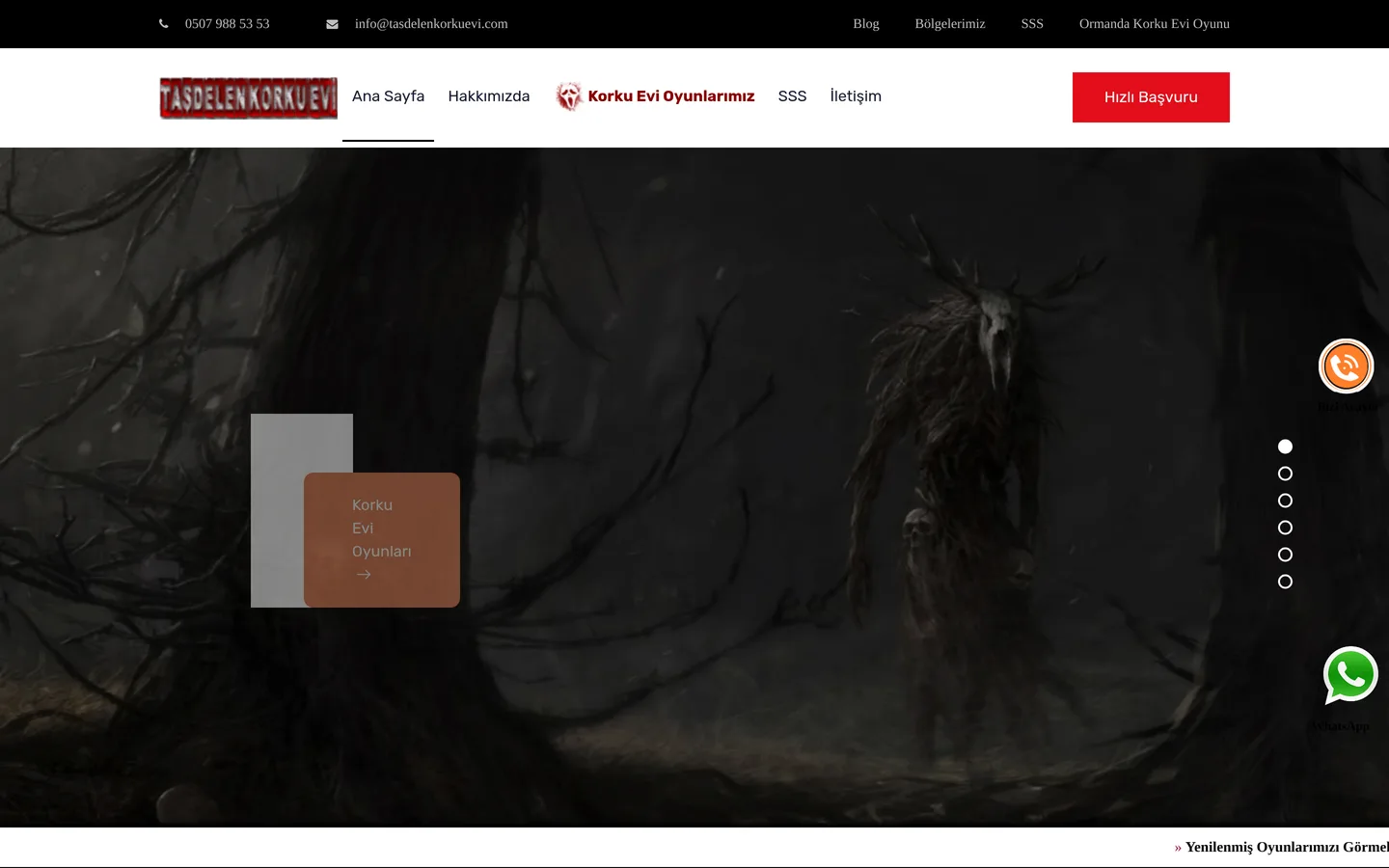Select the first slider dot
Viewport: 1389px width, 868px height.
tap(1285, 447)
